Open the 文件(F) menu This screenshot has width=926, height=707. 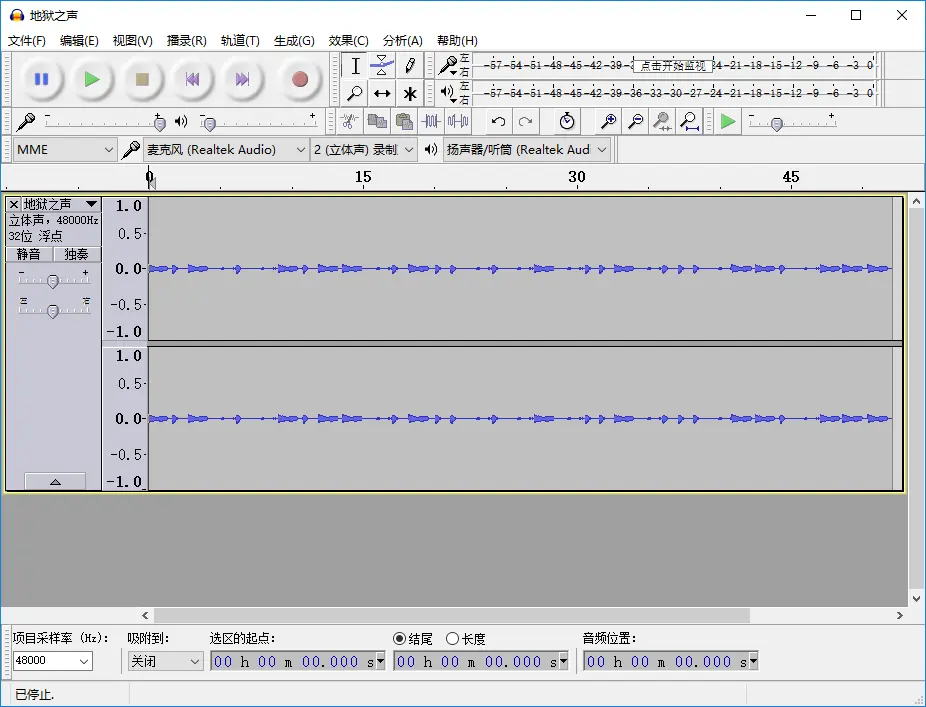coord(27,41)
